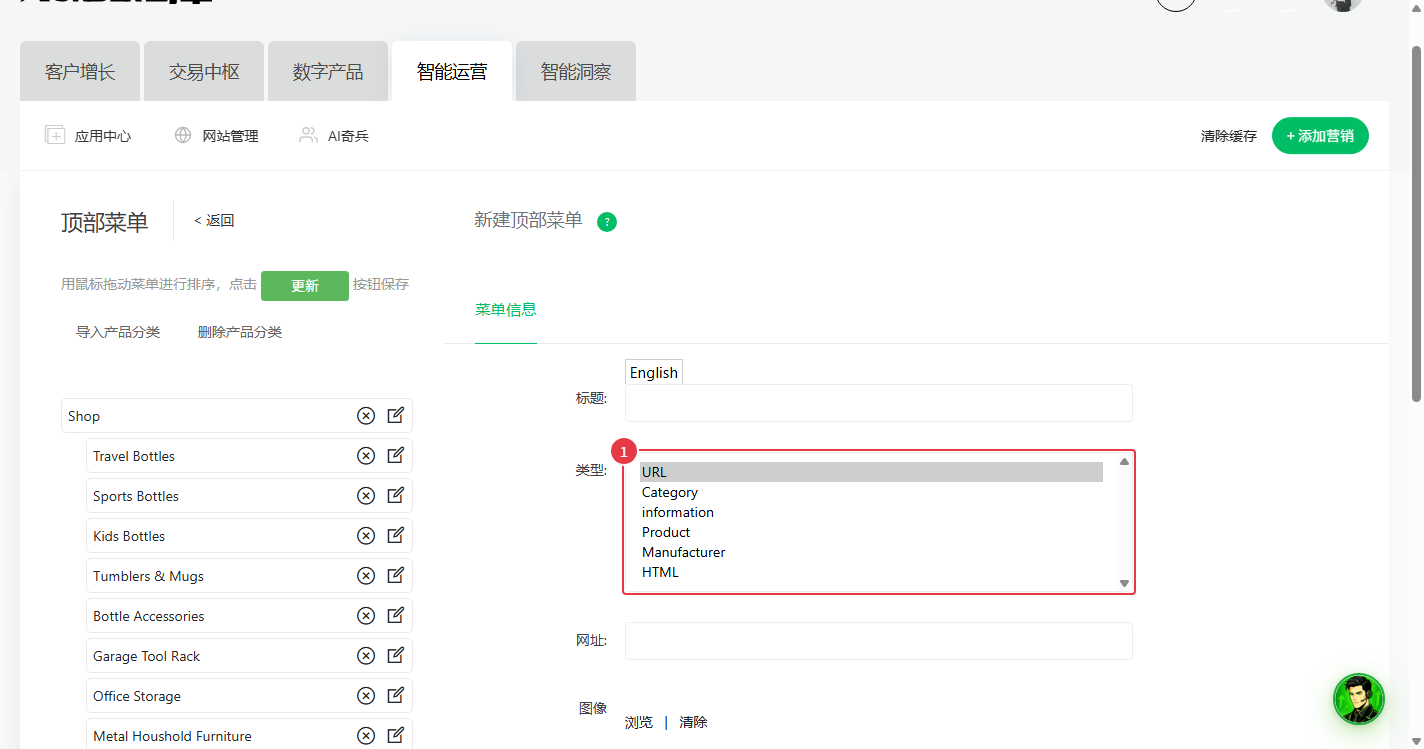
Task: Open the chat assistant avatar
Action: 1359,699
